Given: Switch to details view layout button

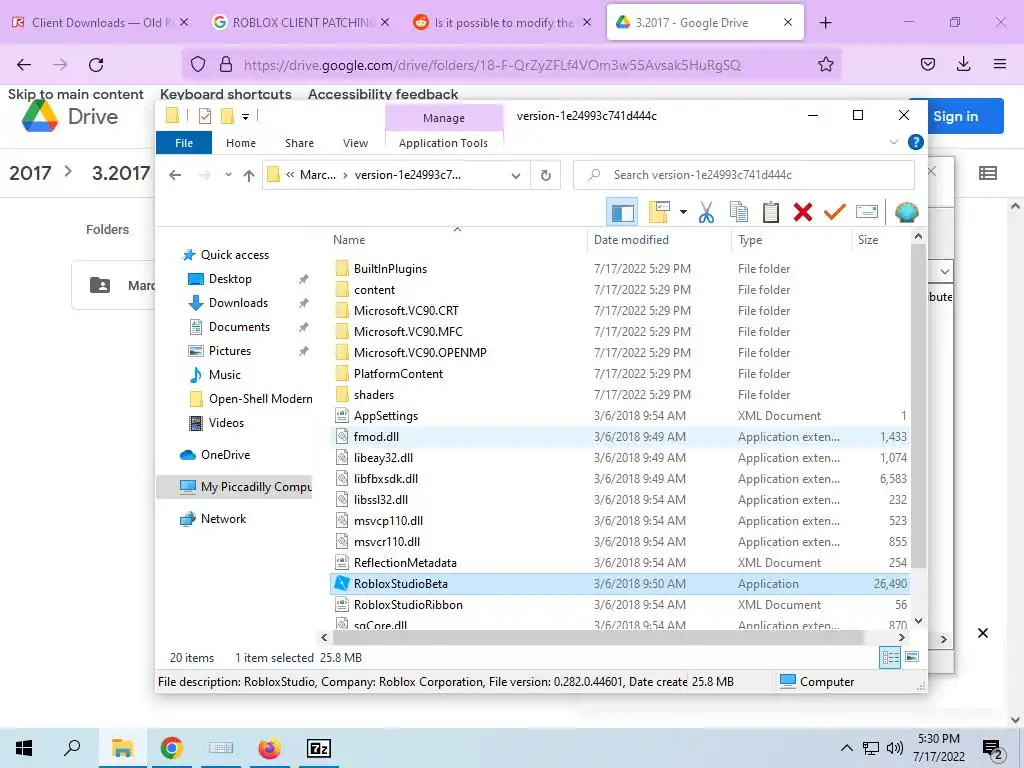Looking at the screenshot, I should pos(890,657).
